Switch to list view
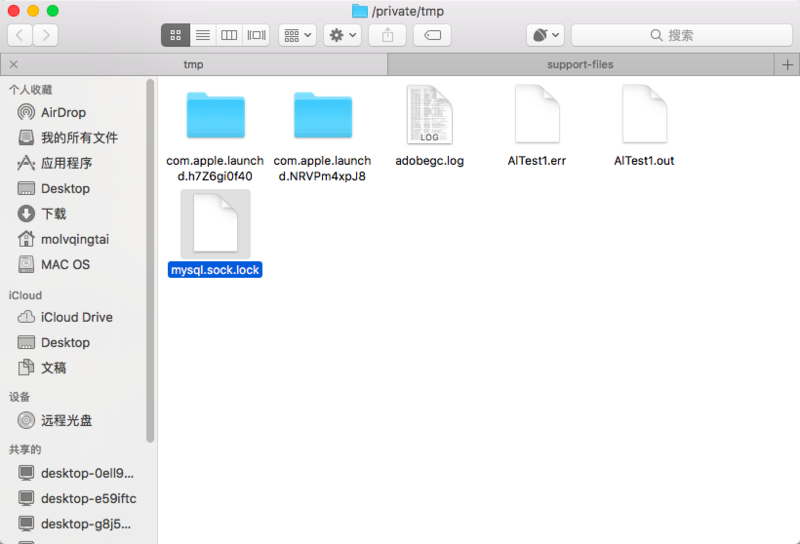 pos(203,35)
